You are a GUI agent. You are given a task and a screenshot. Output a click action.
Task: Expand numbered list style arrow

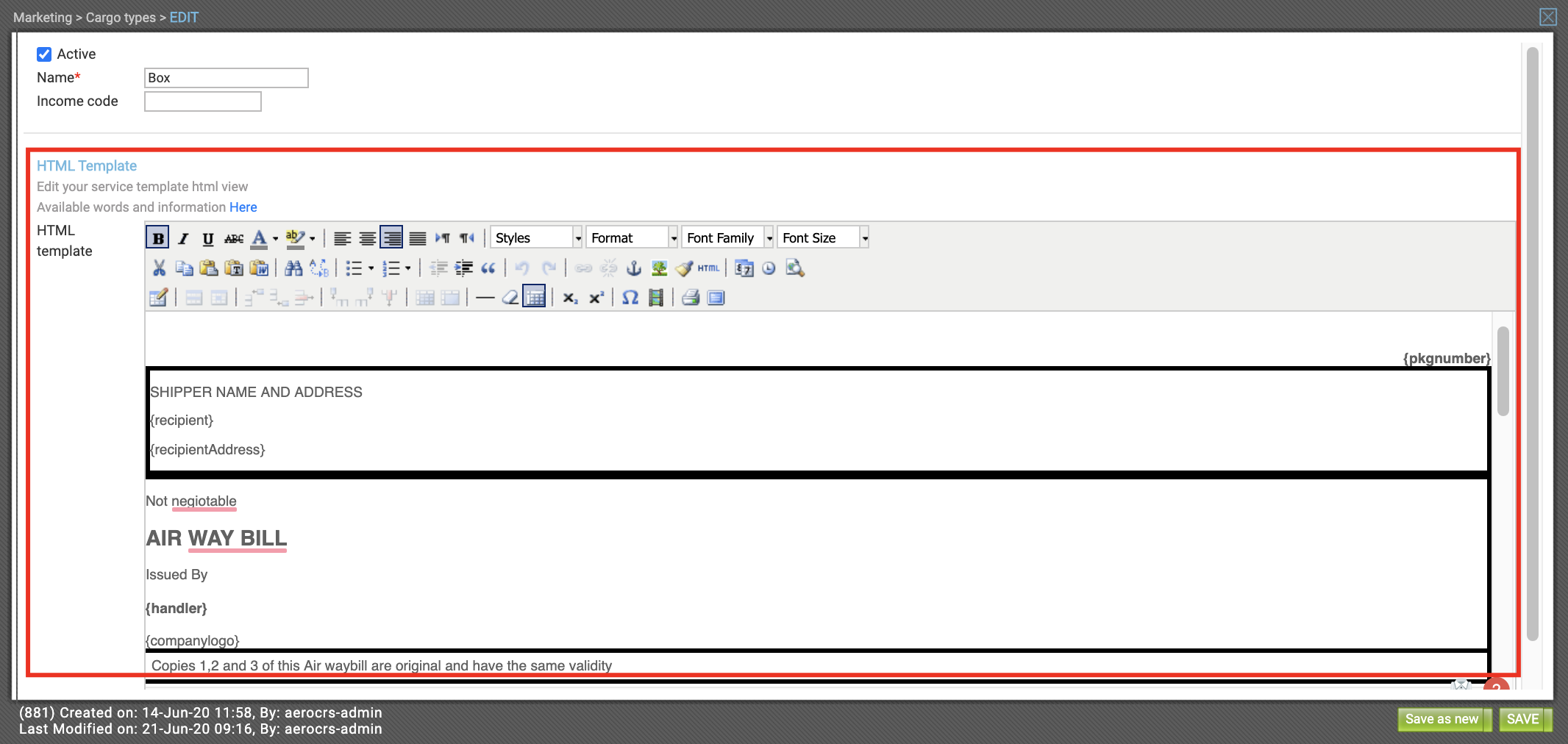407,268
